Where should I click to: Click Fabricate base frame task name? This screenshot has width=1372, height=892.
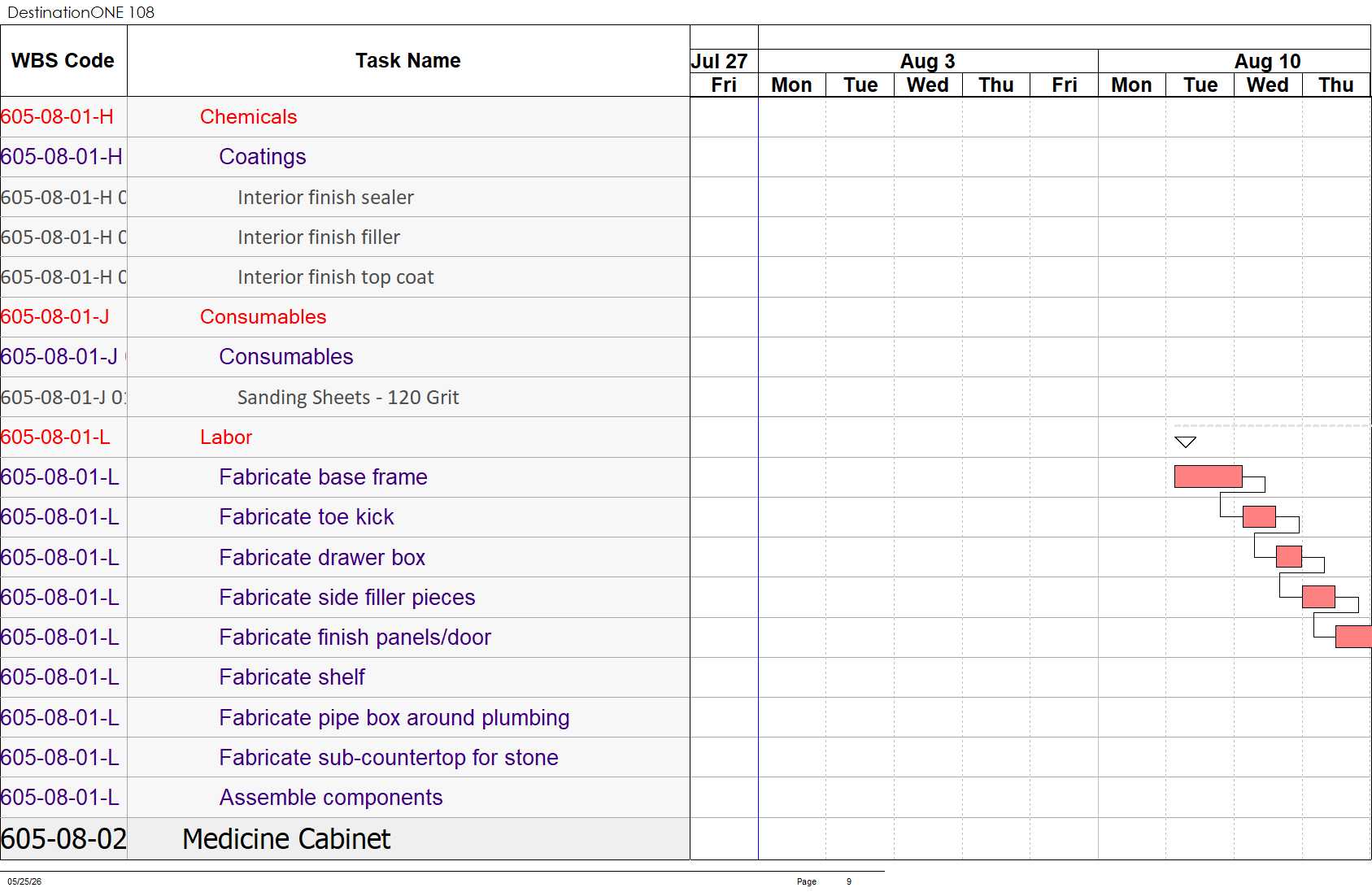323,477
